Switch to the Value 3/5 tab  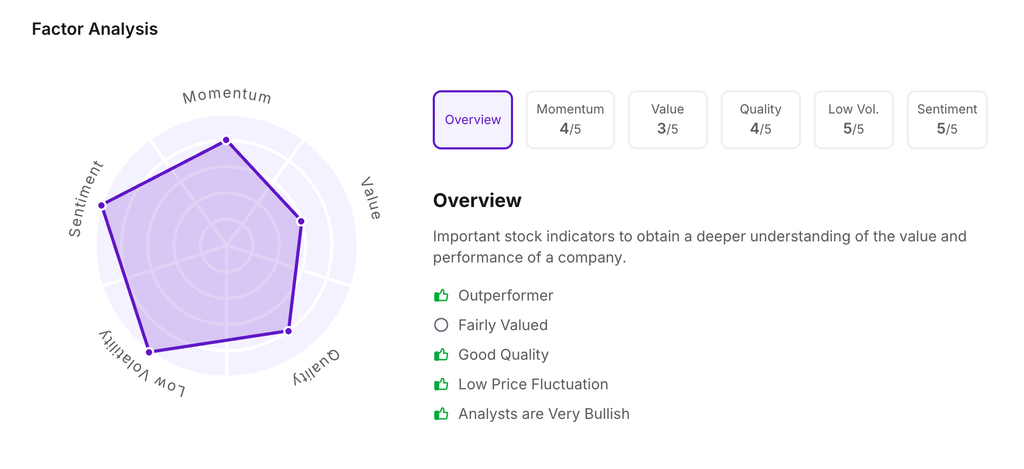pyautogui.click(x=667, y=120)
